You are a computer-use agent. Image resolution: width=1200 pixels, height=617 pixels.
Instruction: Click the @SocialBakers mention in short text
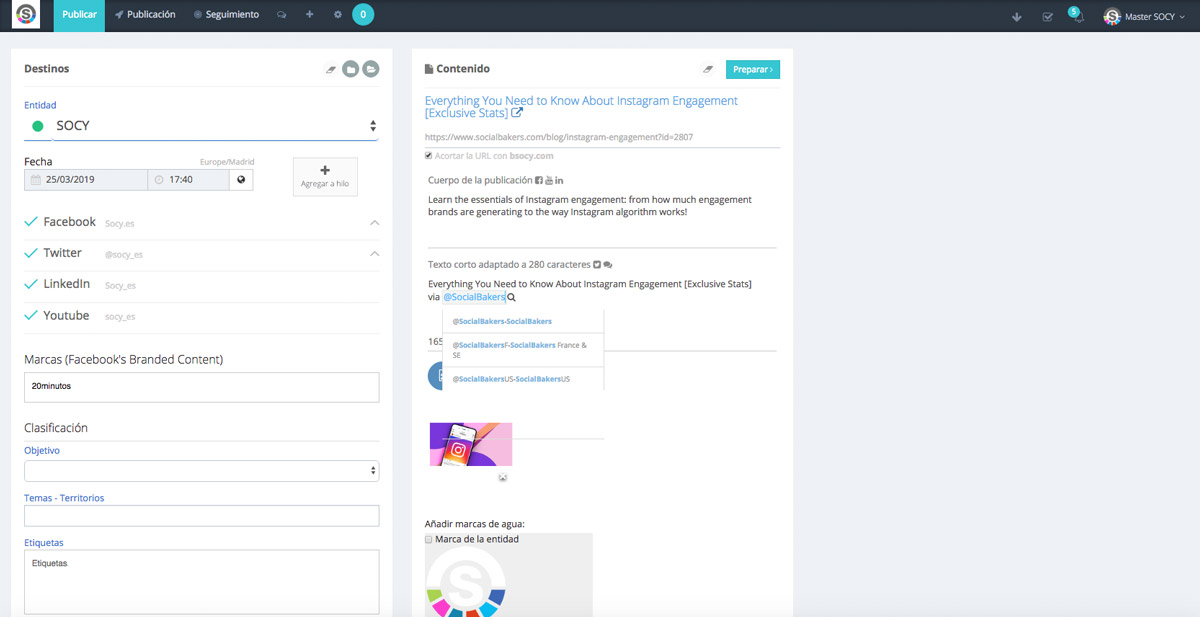474,297
